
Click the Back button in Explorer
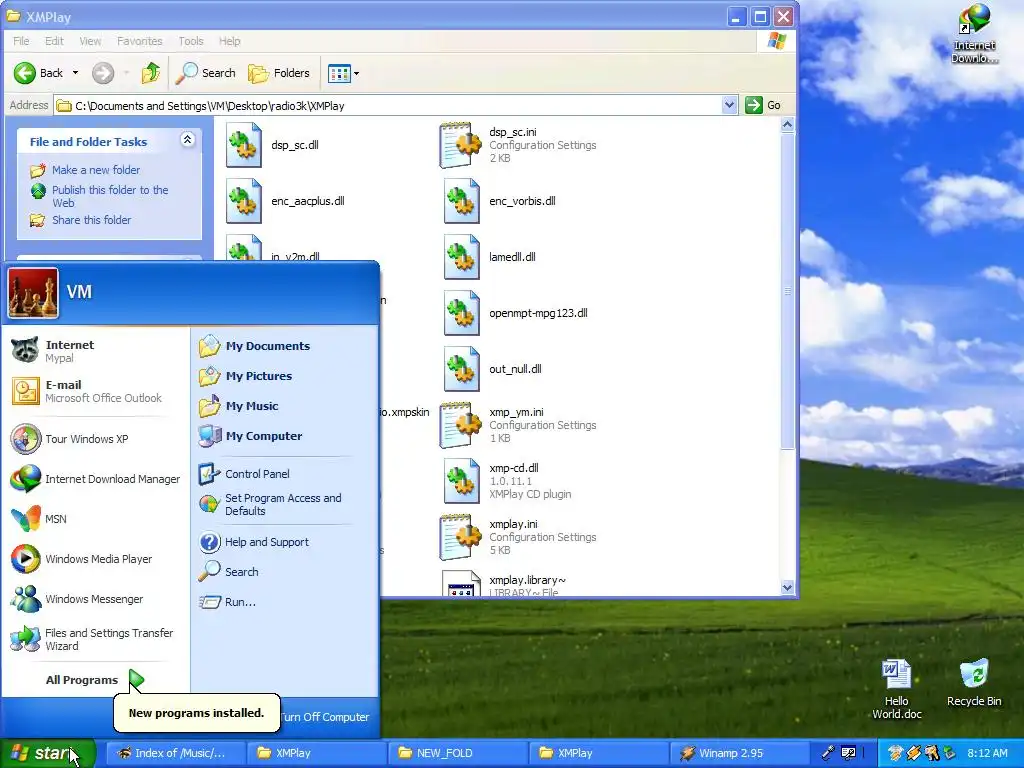click(39, 73)
